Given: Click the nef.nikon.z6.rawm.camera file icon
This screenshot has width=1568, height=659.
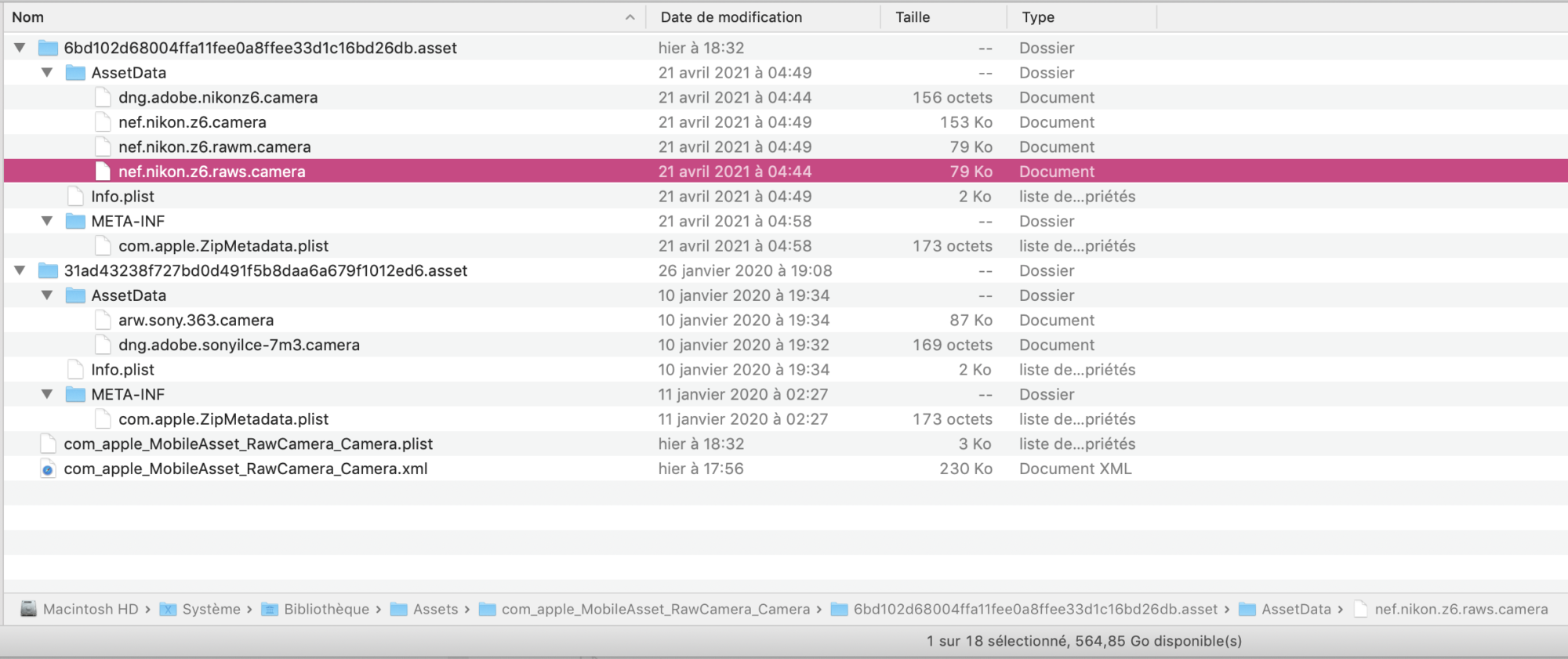Looking at the screenshot, I should click(103, 147).
